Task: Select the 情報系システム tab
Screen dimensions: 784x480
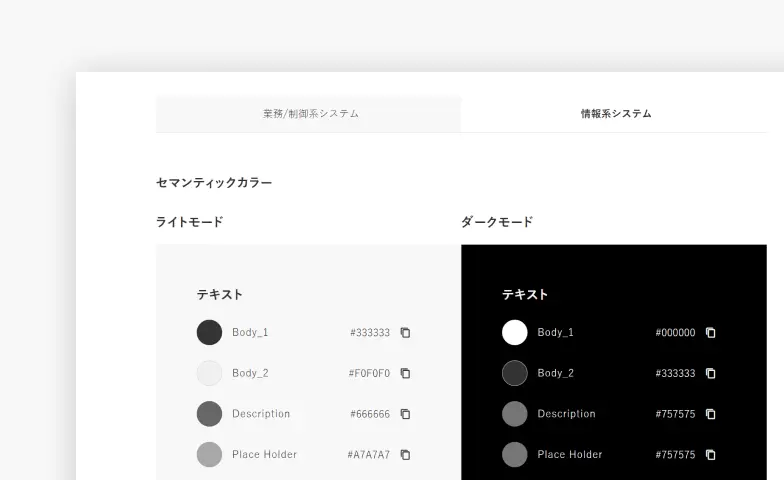Action: [x=615, y=114]
